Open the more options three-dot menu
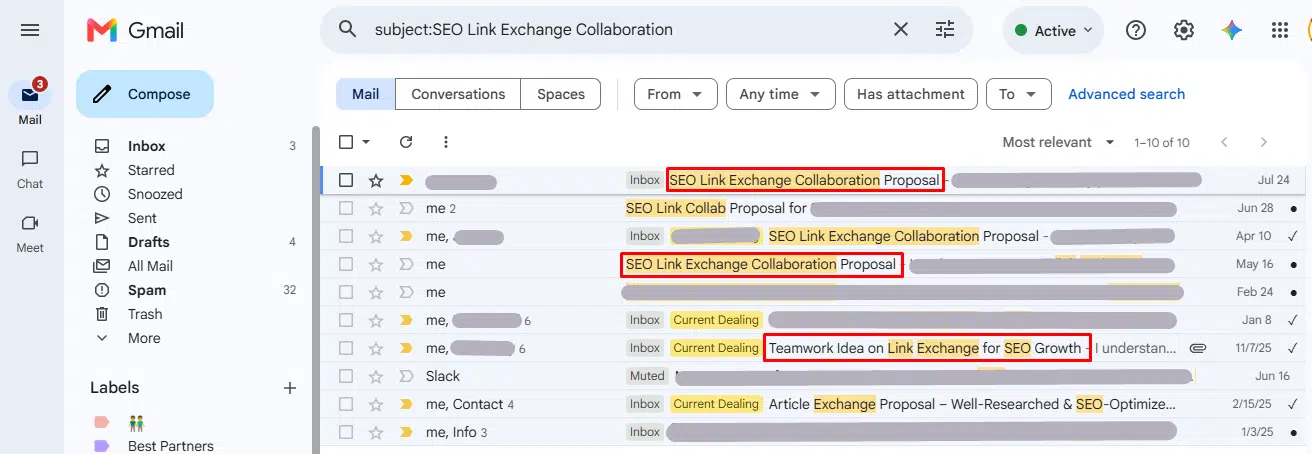Image resolution: width=1312 pixels, height=454 pixels. (x=446, y=142)
